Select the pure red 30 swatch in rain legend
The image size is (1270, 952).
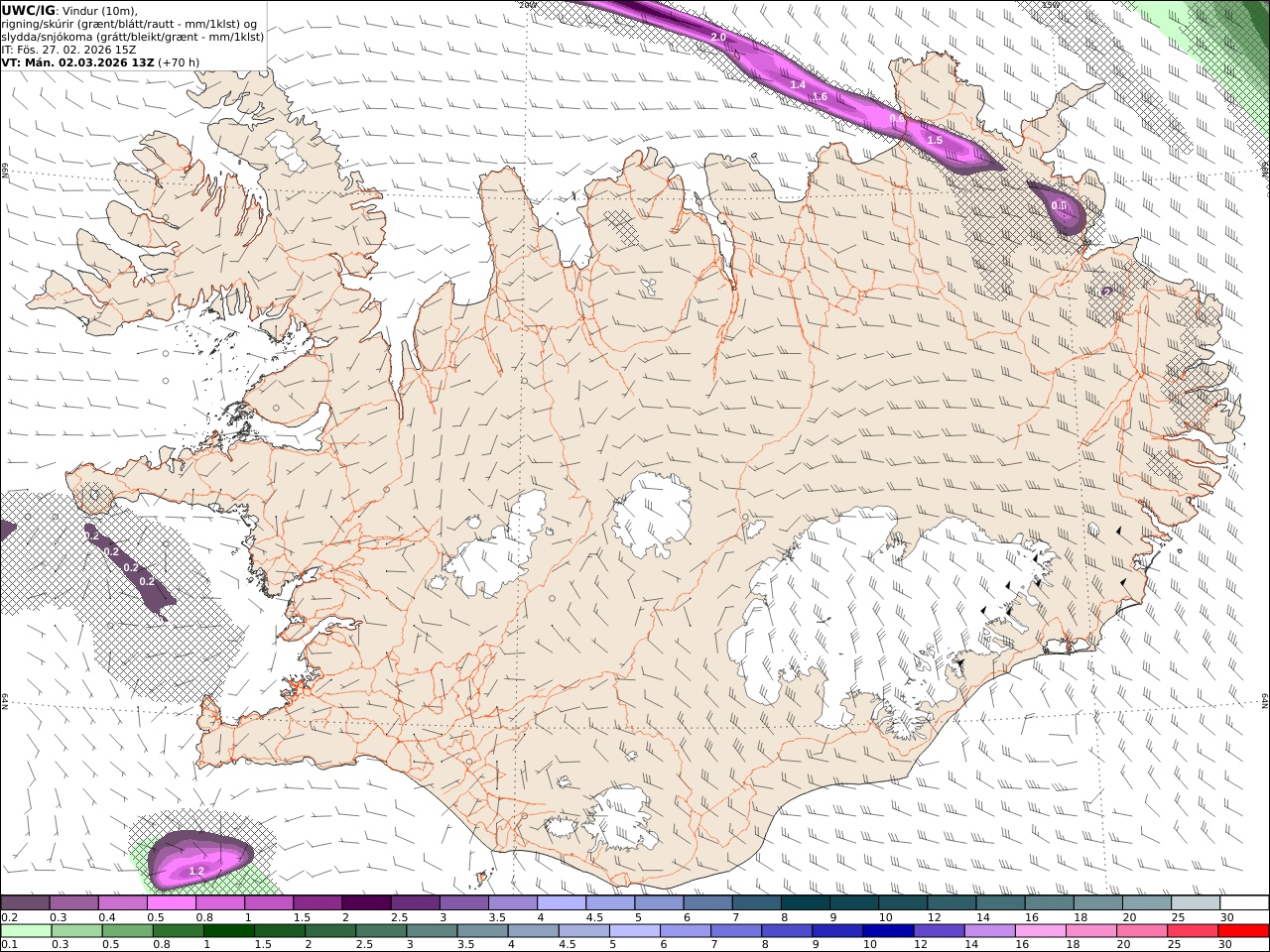[x=1244, y=930]
